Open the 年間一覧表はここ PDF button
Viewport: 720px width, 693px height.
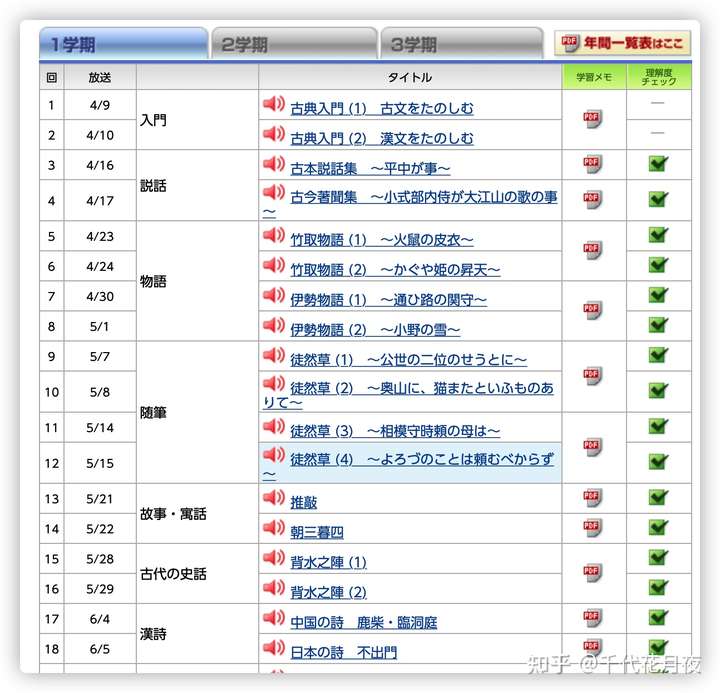622,43
